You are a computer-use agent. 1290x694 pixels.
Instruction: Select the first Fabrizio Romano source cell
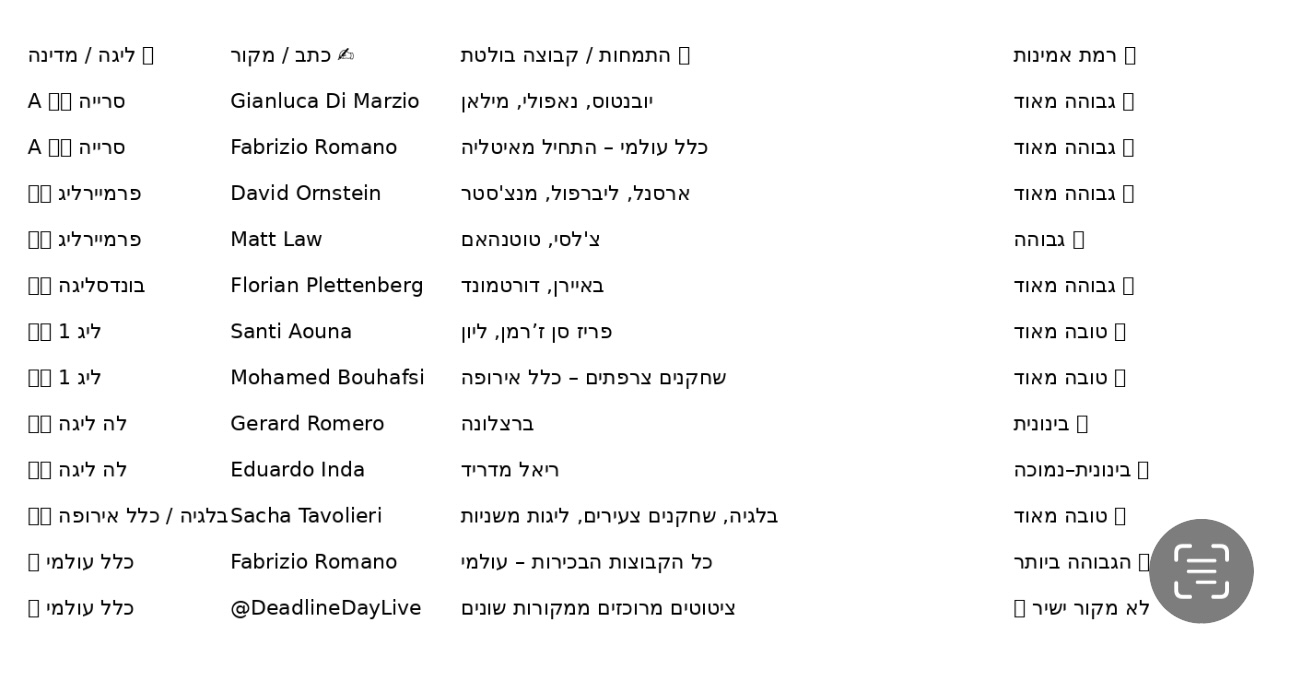(x=314, y=147)
